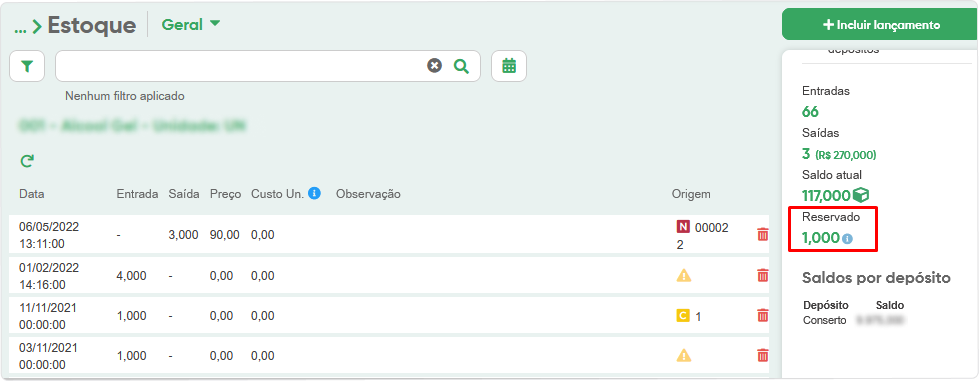The image size is (979, 381).
Task: Run search with the magnifier icon
Action: 461,66
